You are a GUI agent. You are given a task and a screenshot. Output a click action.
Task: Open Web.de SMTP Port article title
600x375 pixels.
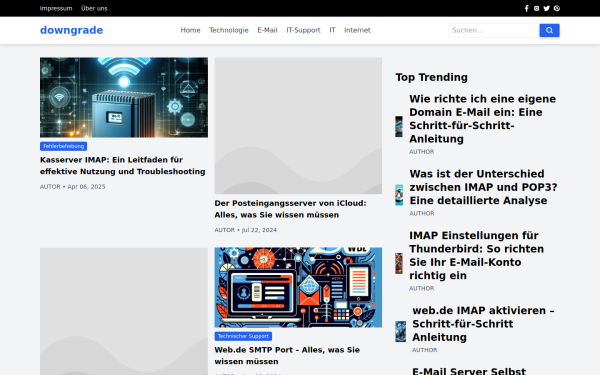coord(287,355)
